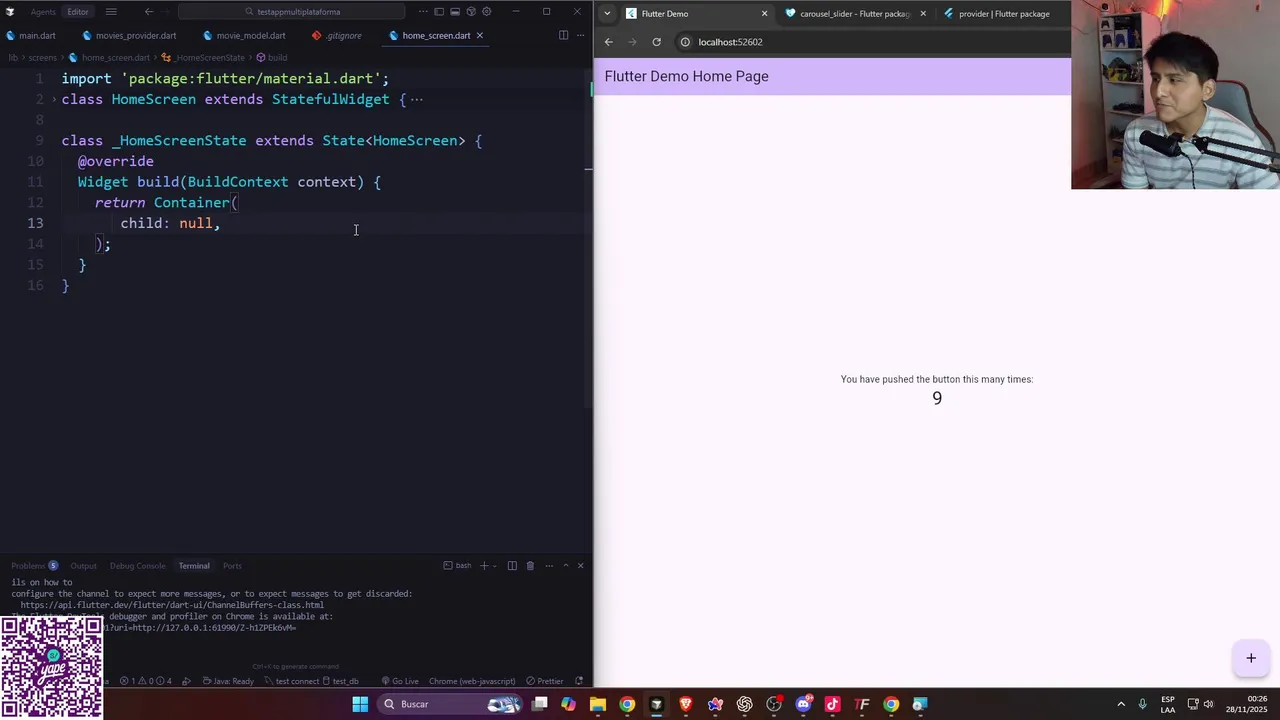This screenshot has height=720, width=1280.
Task: Split the terminal pane
Action: (512, 566)
